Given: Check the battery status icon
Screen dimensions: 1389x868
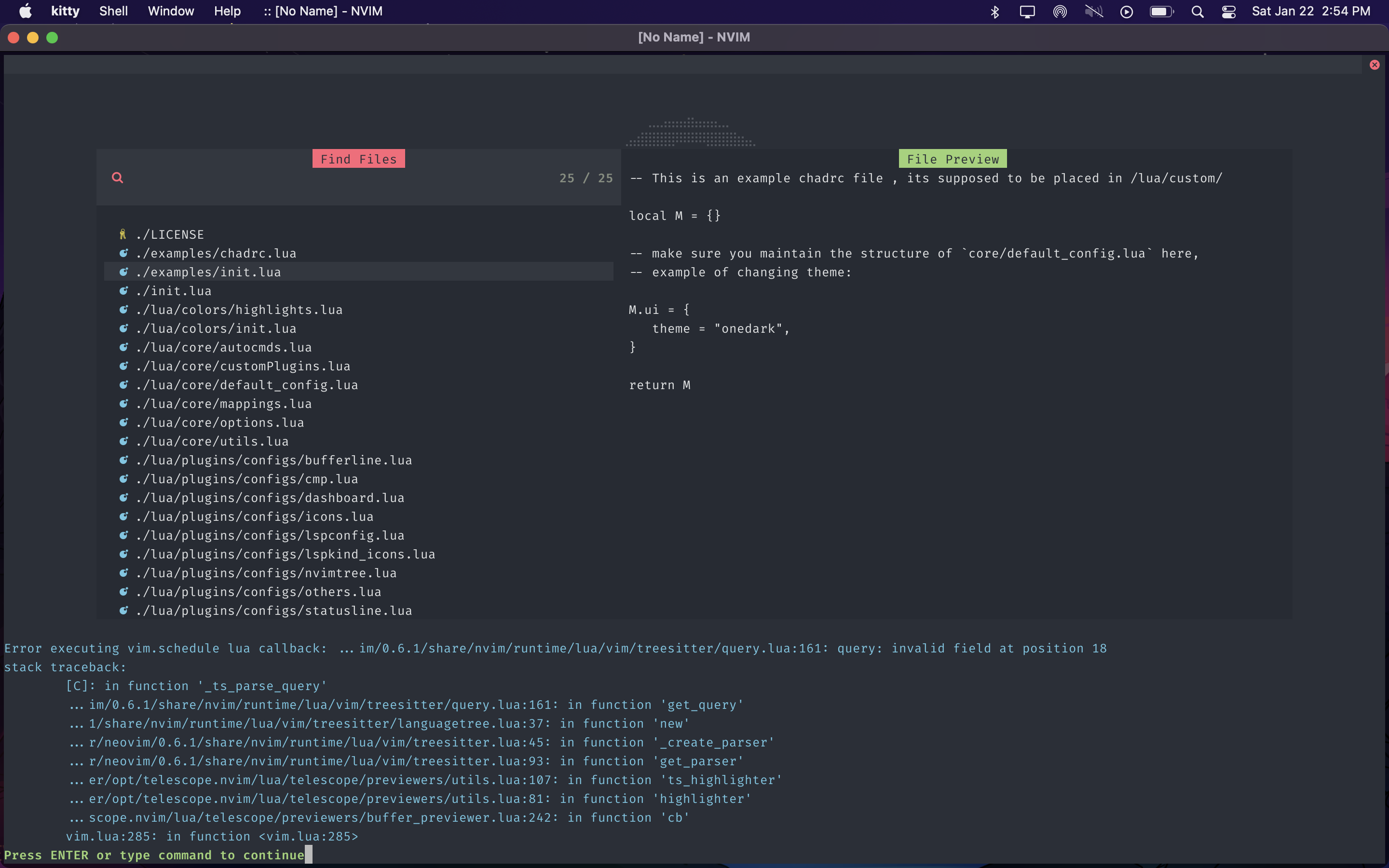Looking at the screenshot, I should [x=1162, y=12].
